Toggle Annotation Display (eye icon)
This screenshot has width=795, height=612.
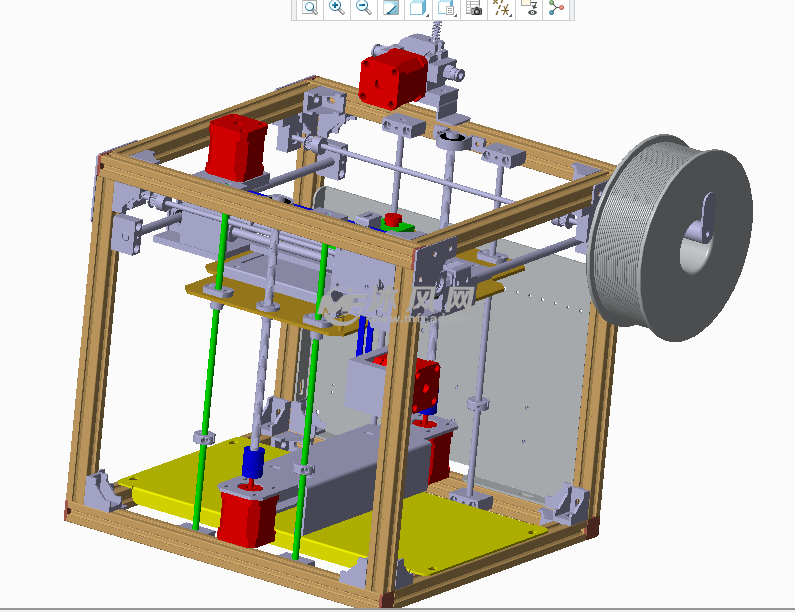(529, 7)
